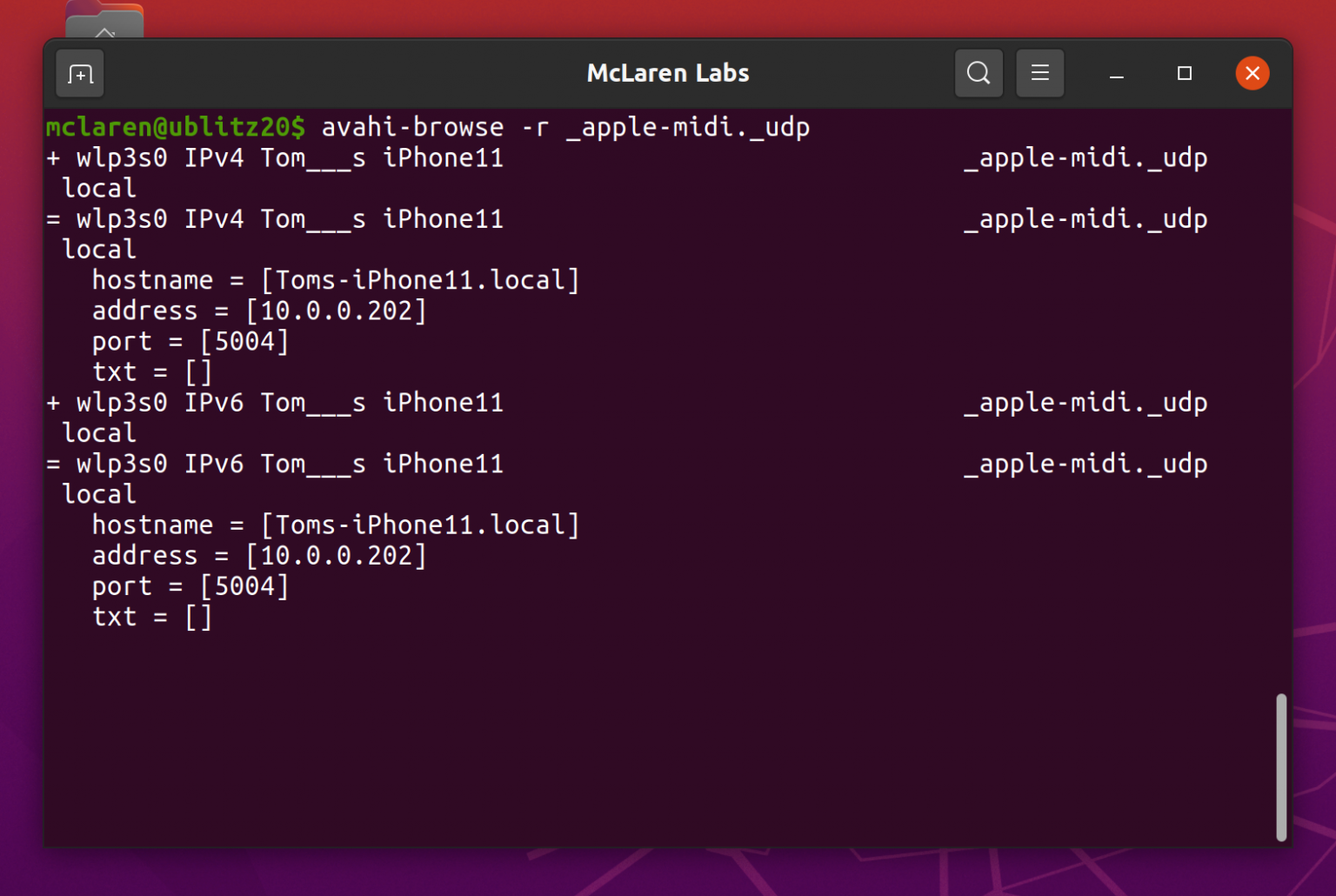This screenshot has height=896, width=1336.
Task: Click the McLaren Labs window title
Action: pos(667,73)
